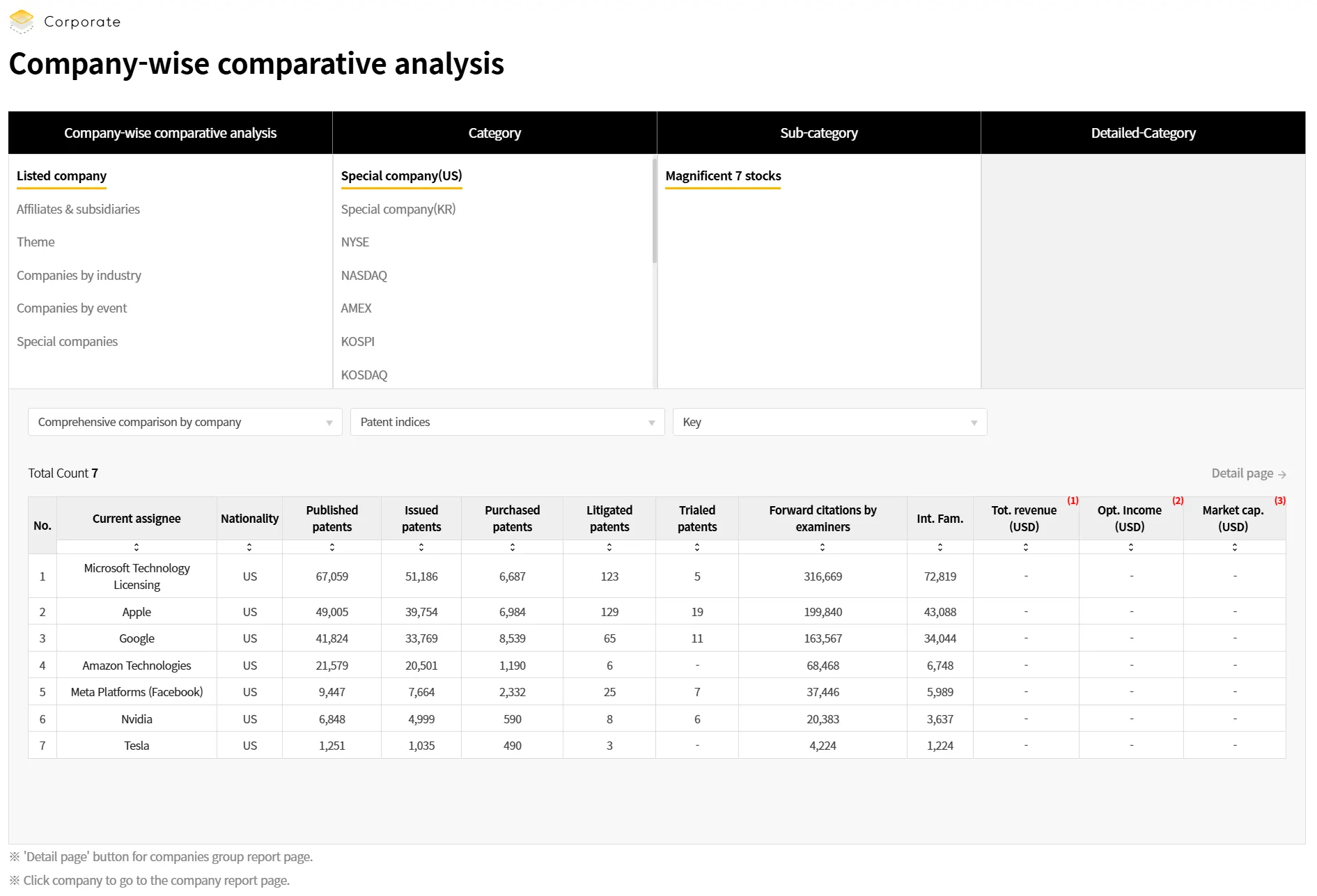Click Microsoft's published patents value 67,059
1317x896 pixels.
tap(332, 576)
